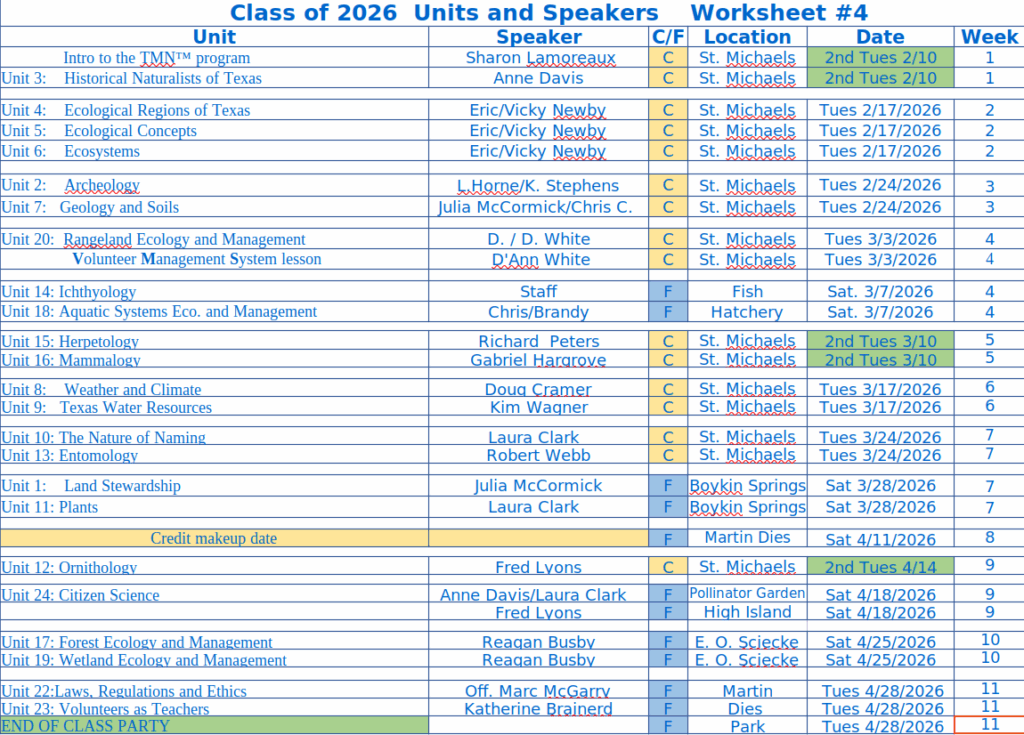Click the 'Sat 4/11/2026' date cell
The height and width of the screenshot is (735, 1024).
coord(880,538)
